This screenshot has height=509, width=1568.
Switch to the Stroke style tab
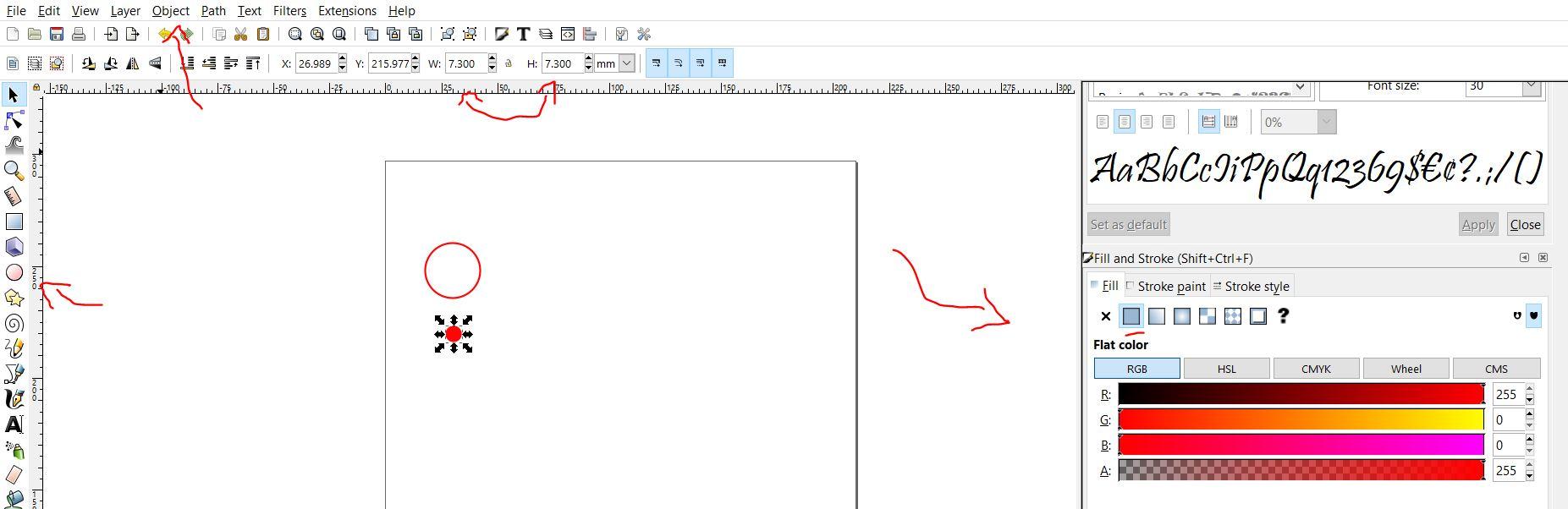click(1251, 287)
